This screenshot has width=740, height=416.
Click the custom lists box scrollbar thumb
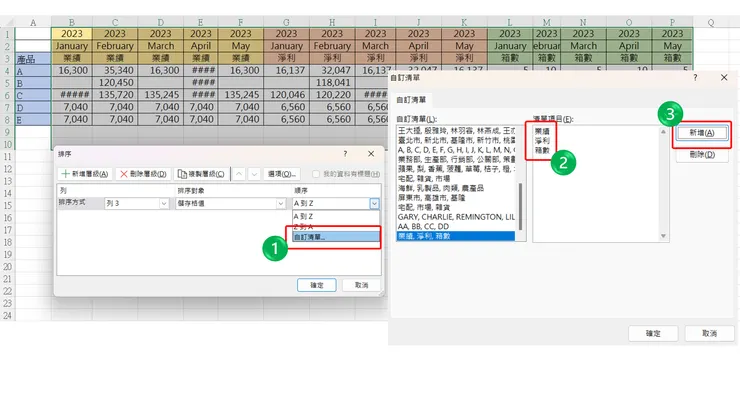coord(521,207)
